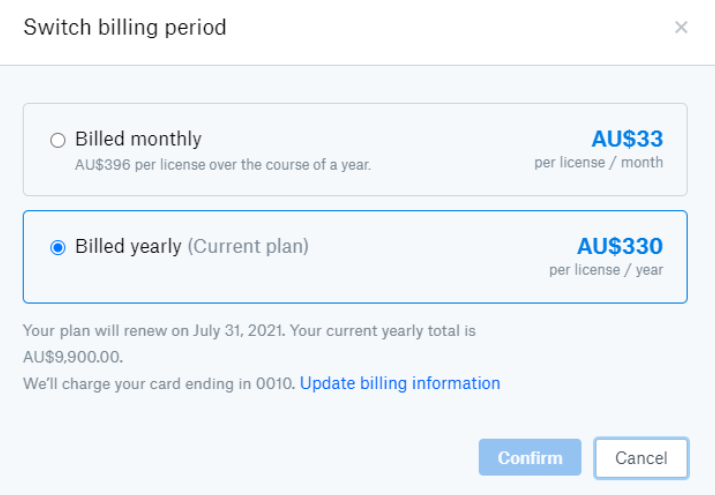Click the "Billed yearly" option label

(x=128, y=246)
